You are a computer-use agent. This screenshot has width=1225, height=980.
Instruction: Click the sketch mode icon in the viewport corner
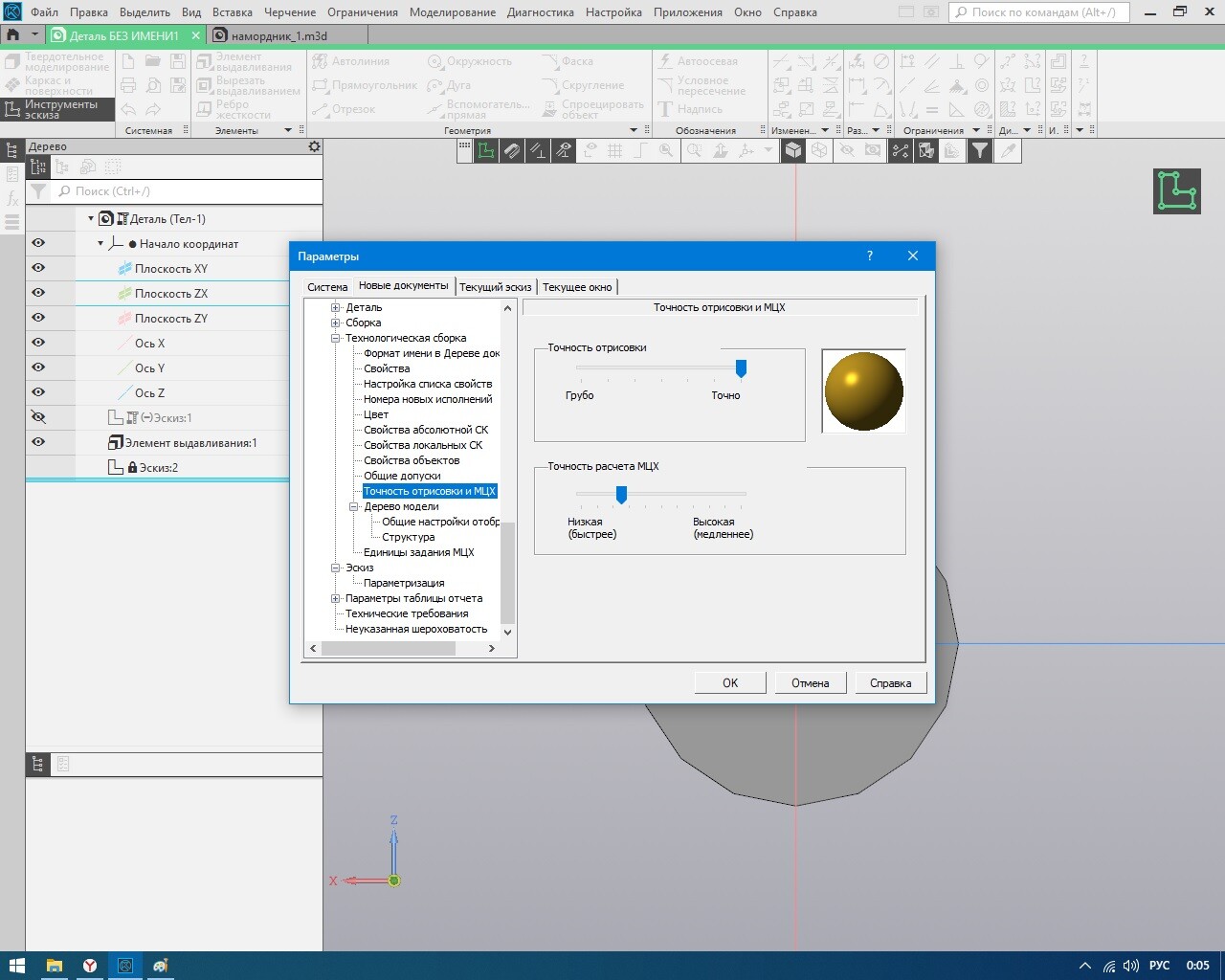pos(1176,190)
